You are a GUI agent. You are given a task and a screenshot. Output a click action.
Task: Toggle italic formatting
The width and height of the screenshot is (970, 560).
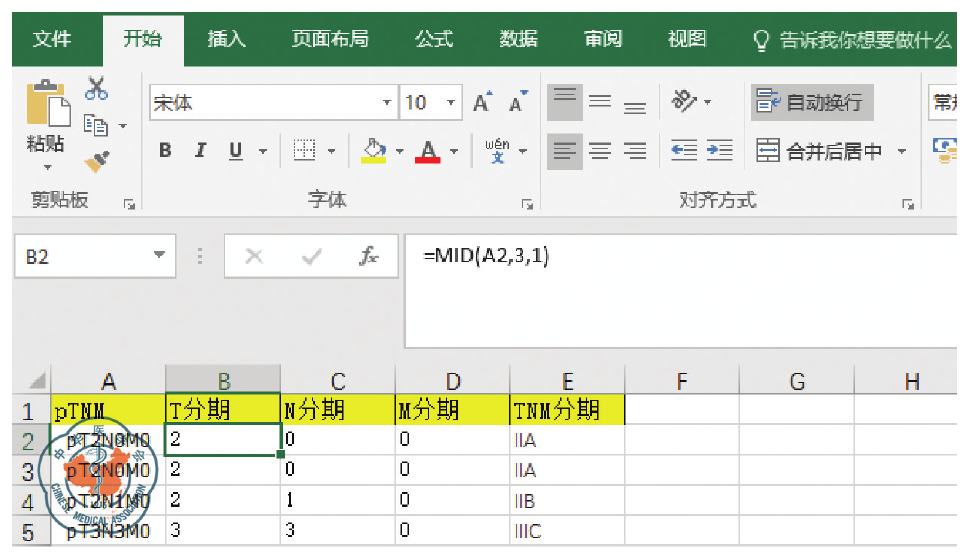tap(200, 151)
